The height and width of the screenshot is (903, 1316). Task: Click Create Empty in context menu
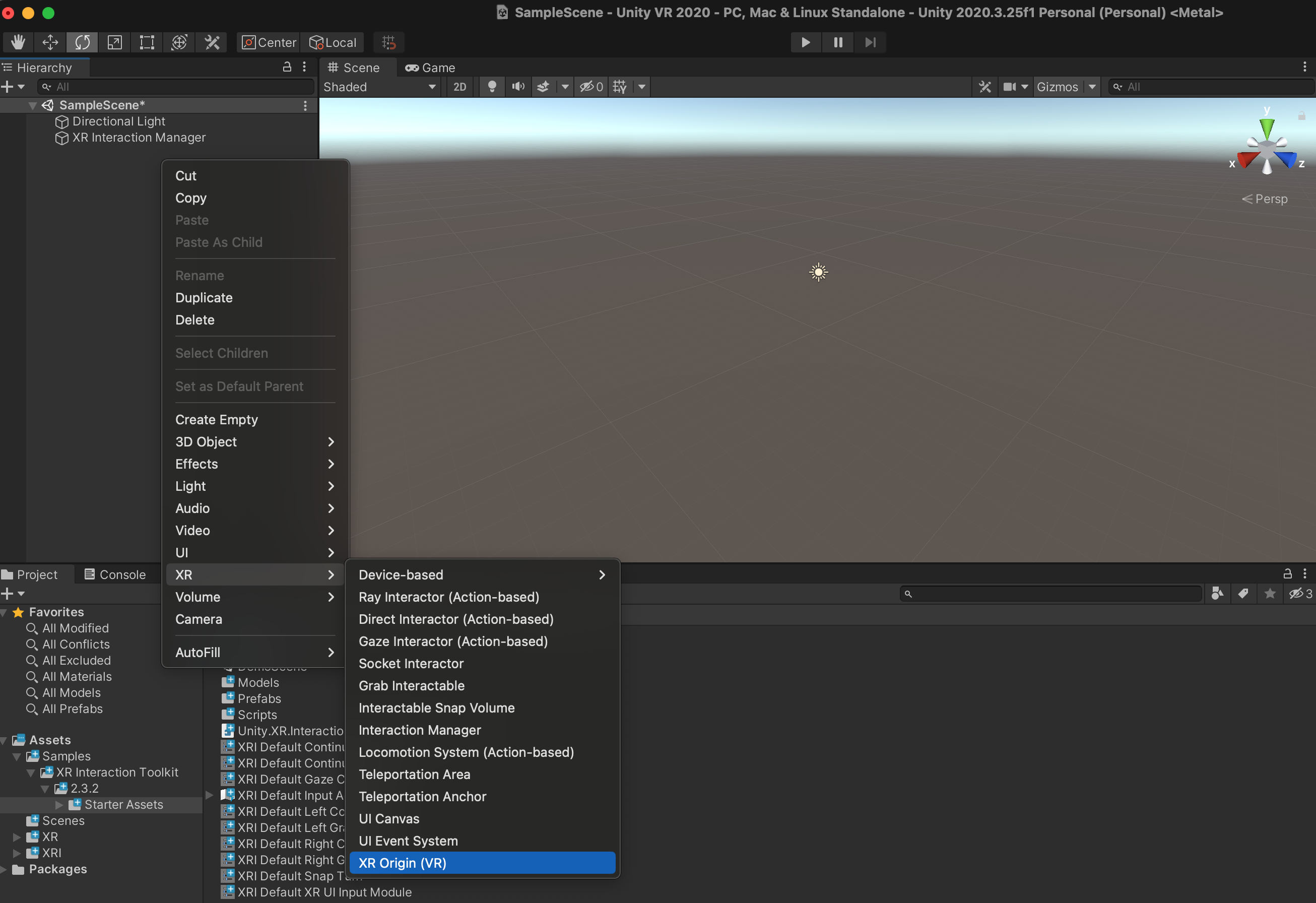(216, 420)
